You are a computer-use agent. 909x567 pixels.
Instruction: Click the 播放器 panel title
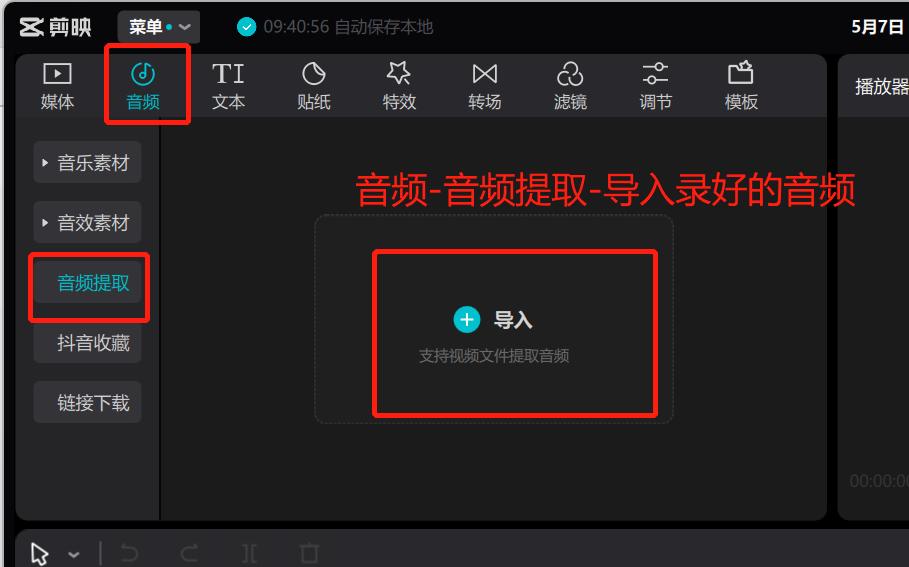(882, 87)
